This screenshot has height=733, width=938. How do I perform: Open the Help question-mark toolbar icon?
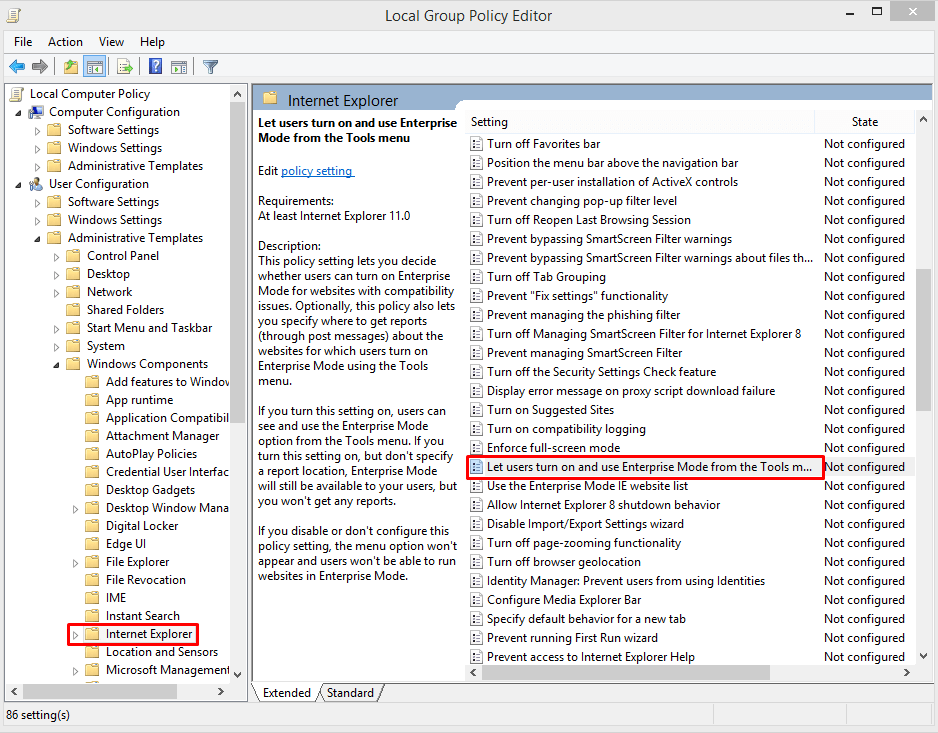point(156,66)
